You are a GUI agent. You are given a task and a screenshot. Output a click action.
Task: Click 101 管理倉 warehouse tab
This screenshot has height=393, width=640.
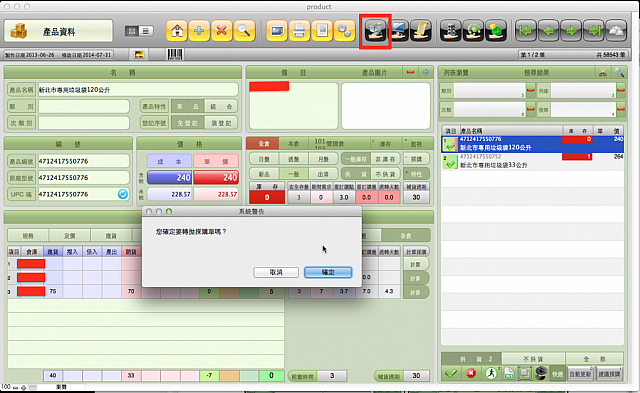point(329,143)
